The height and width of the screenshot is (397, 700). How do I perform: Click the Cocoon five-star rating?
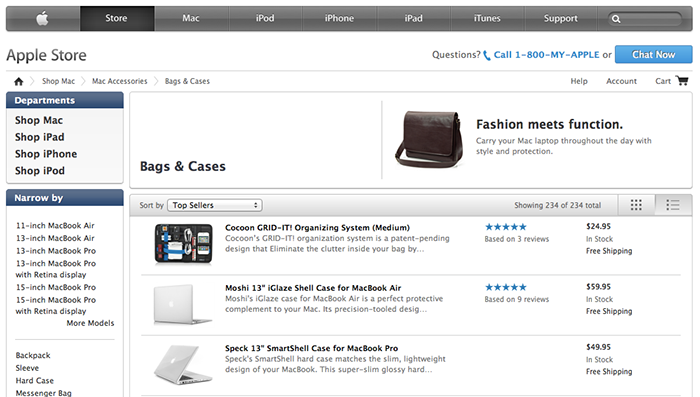point(506,227)
